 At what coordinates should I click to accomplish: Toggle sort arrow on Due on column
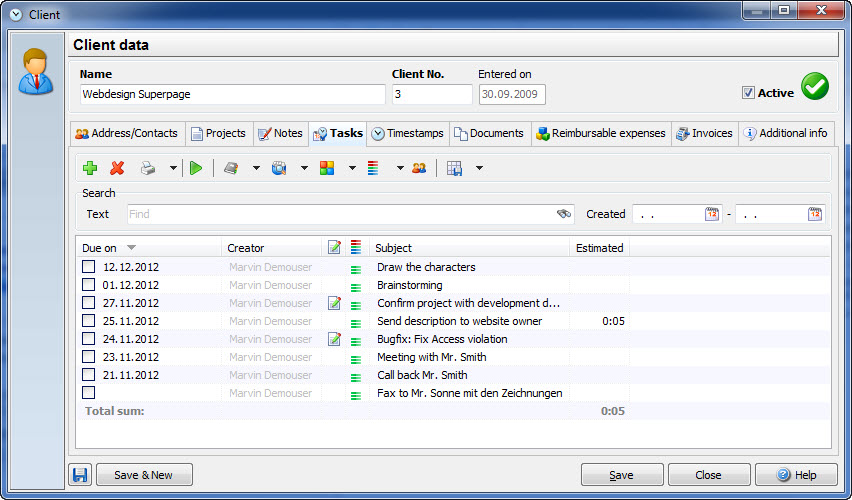(131, 248)
